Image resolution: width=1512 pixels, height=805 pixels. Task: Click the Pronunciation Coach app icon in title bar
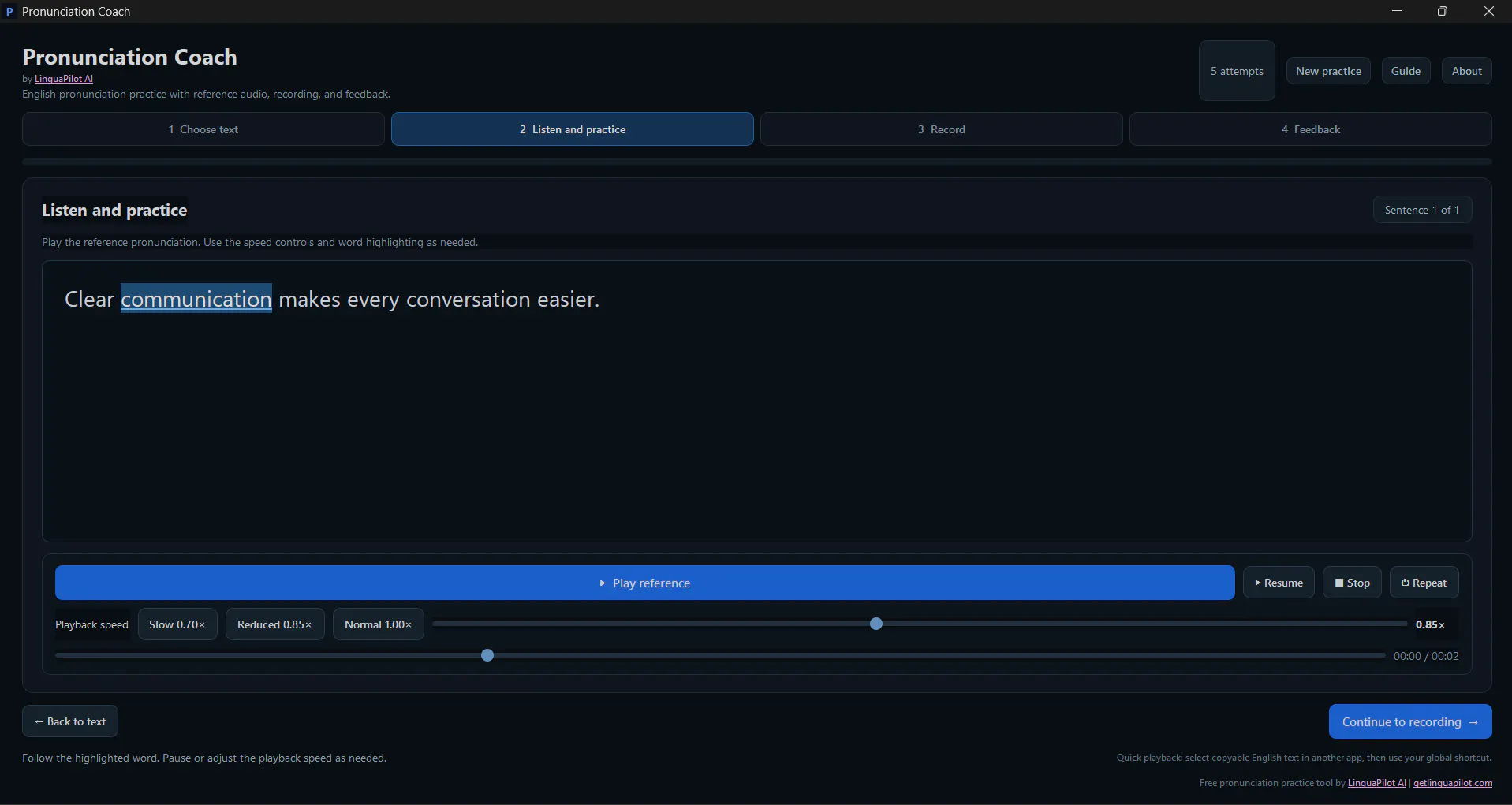(x=9, y=12)
